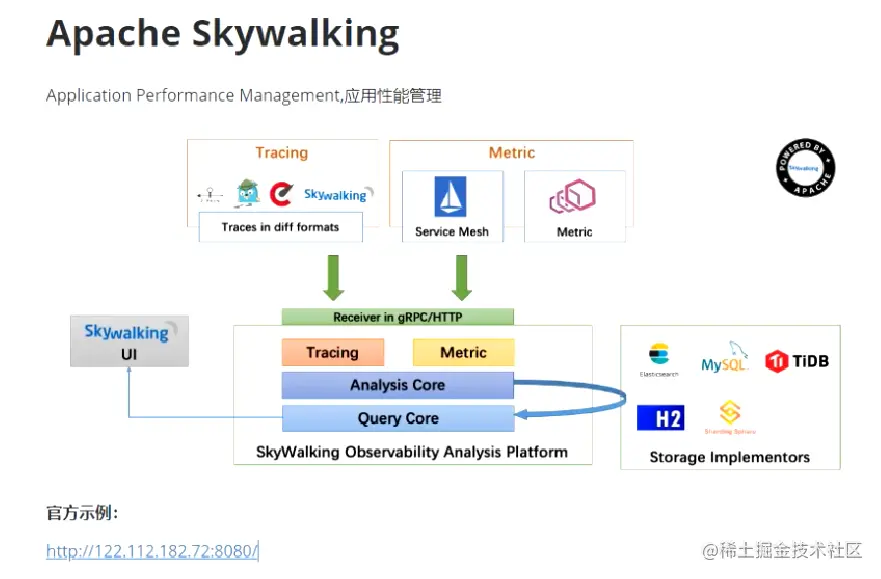Click the Traces in diff formats label

tap(280, 227)
